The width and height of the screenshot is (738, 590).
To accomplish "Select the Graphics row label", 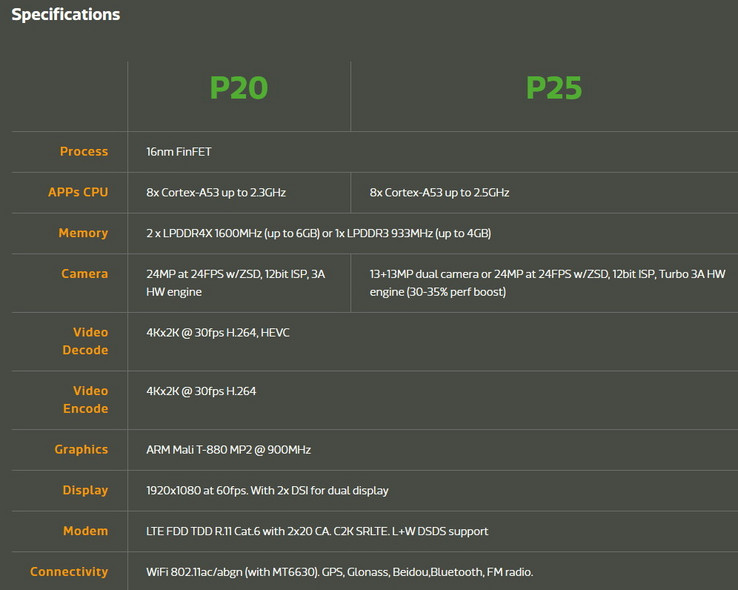I will pos(81,450).
